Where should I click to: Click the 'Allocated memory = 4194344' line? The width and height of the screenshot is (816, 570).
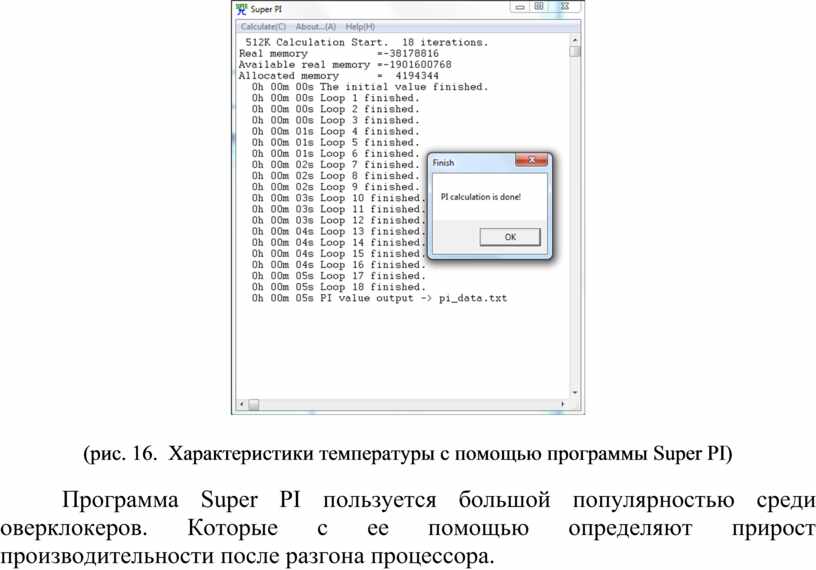[339, 75]
